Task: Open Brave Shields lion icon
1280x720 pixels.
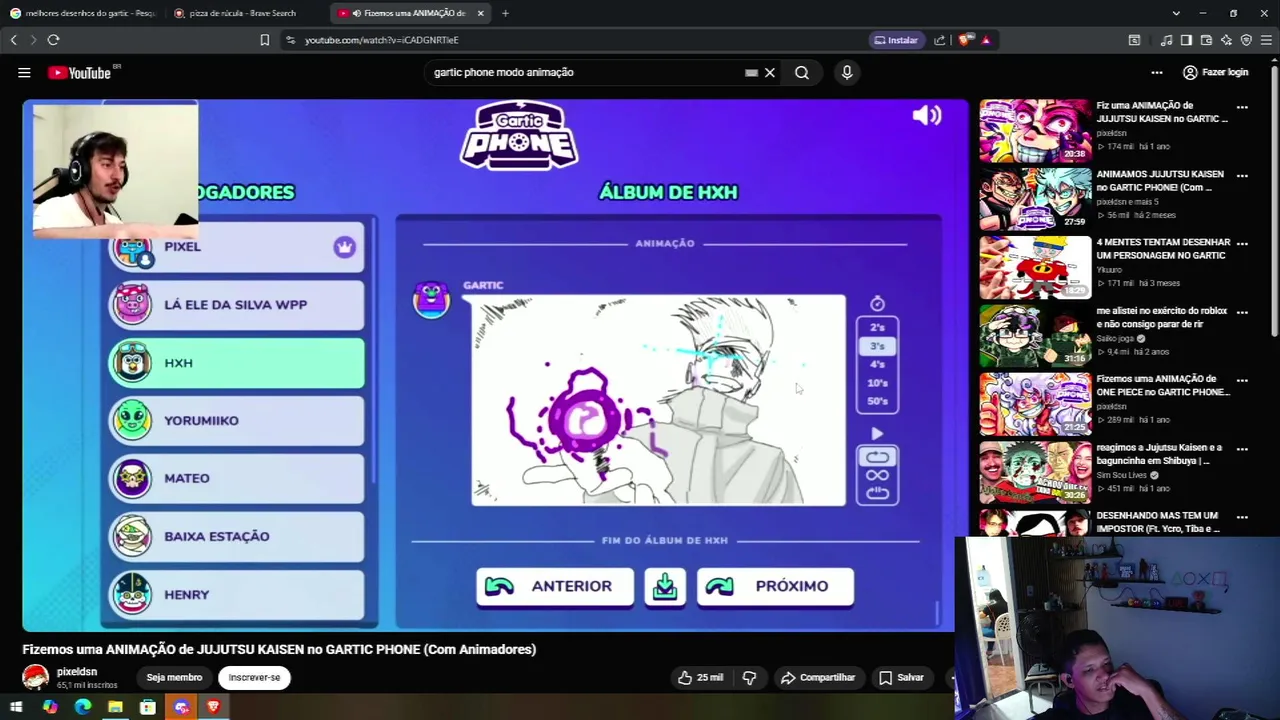Action: coord(964,40)
